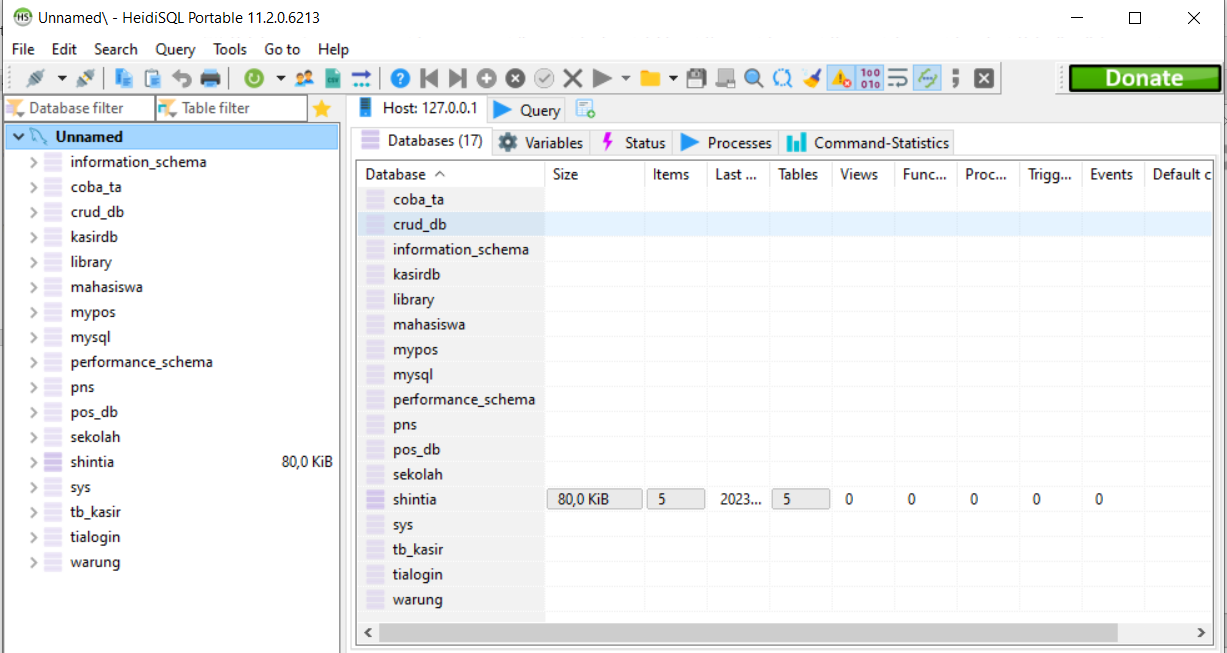Expand the kasirdb tree node

point(34,237)
